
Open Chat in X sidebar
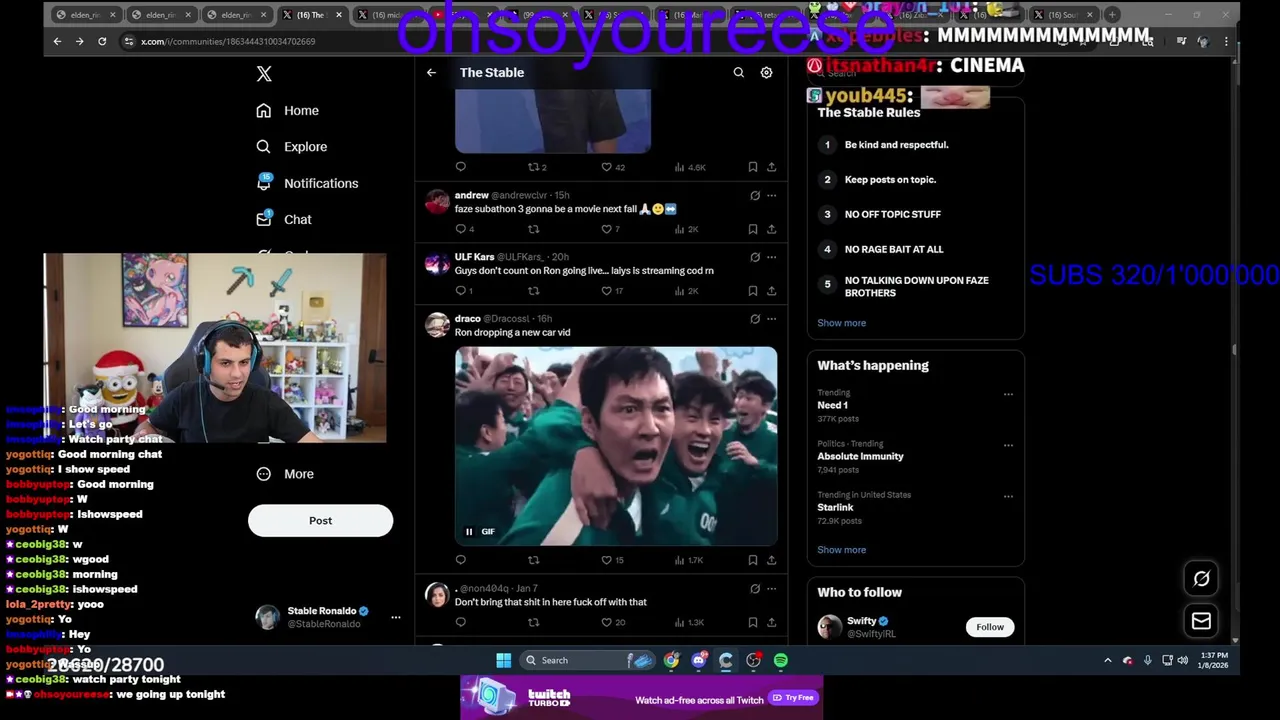pos(284,219)
